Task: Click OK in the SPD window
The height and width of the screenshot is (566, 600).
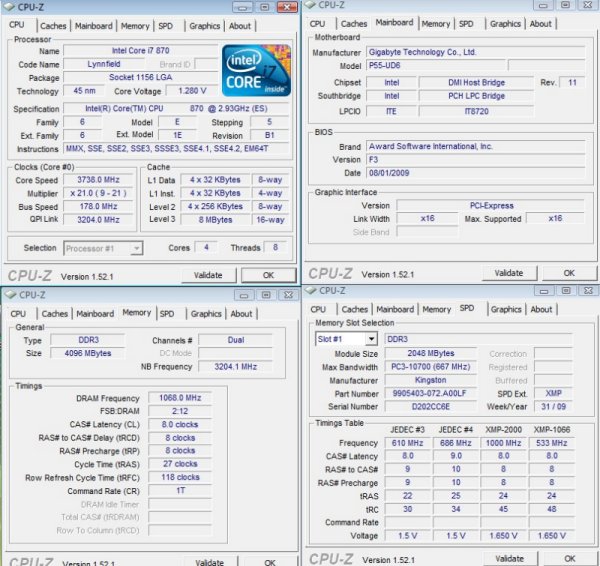Action: 570,559
